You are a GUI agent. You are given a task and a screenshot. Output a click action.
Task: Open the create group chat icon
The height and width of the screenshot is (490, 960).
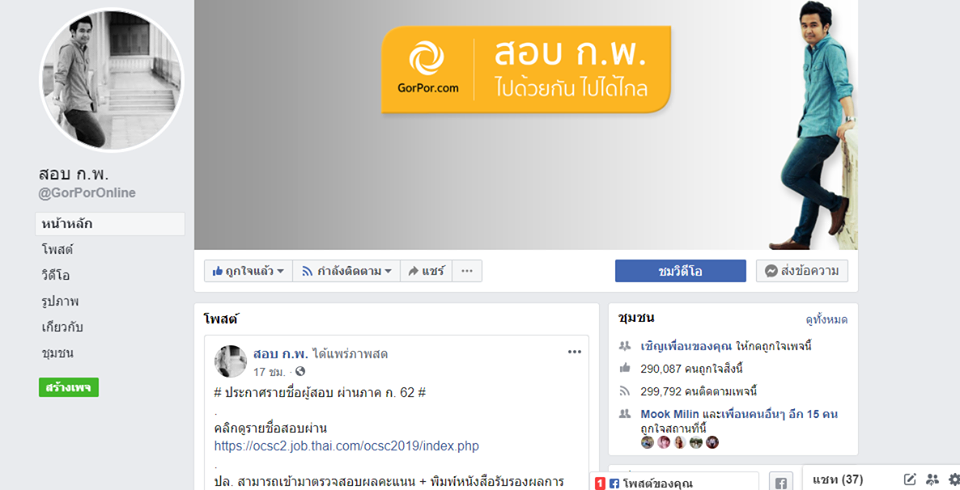932,480
